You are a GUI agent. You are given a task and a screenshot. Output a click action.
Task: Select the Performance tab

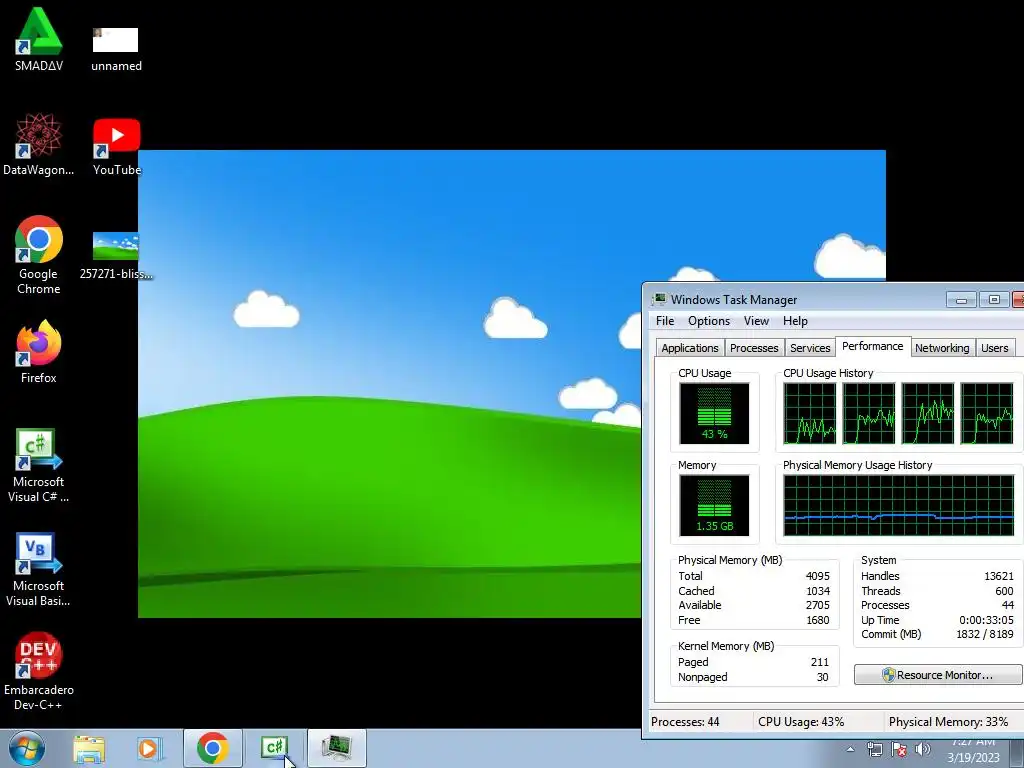872,346
